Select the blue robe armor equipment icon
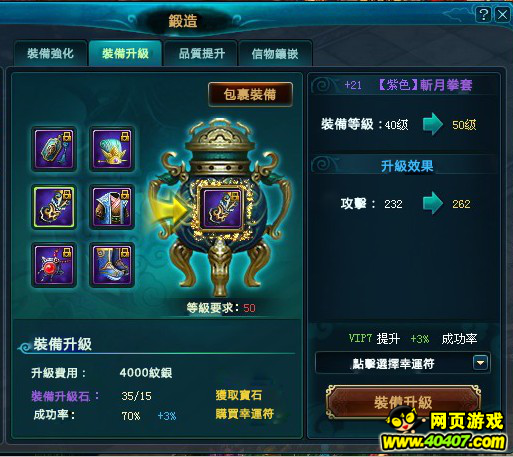The image size is (513, 457). click(x=112, y=207)
